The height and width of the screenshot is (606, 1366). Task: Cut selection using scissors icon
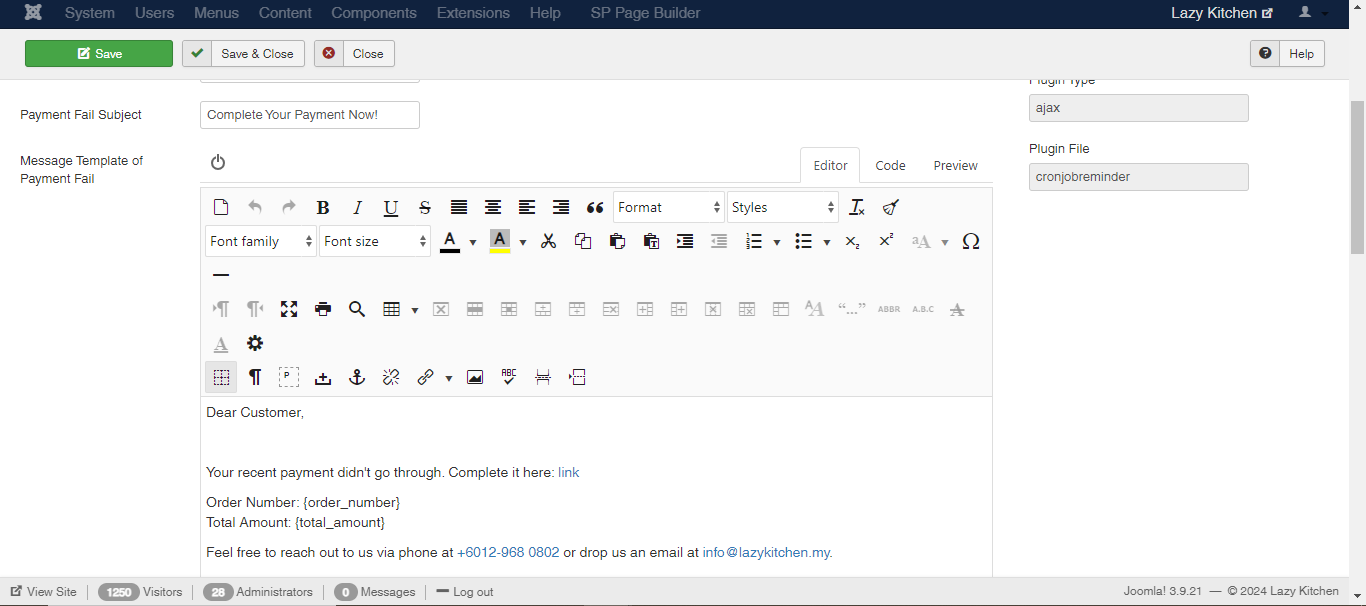pyautogui.click(x=549, y=241)
